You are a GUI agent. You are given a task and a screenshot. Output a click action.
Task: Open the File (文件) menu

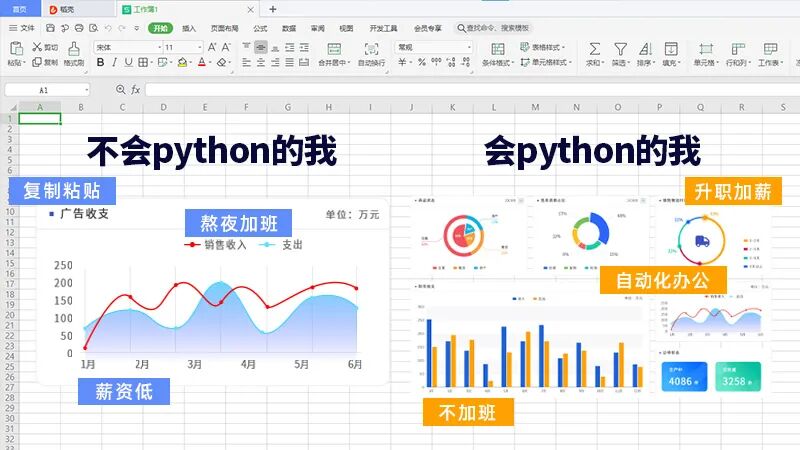click(x=22, y=28)
